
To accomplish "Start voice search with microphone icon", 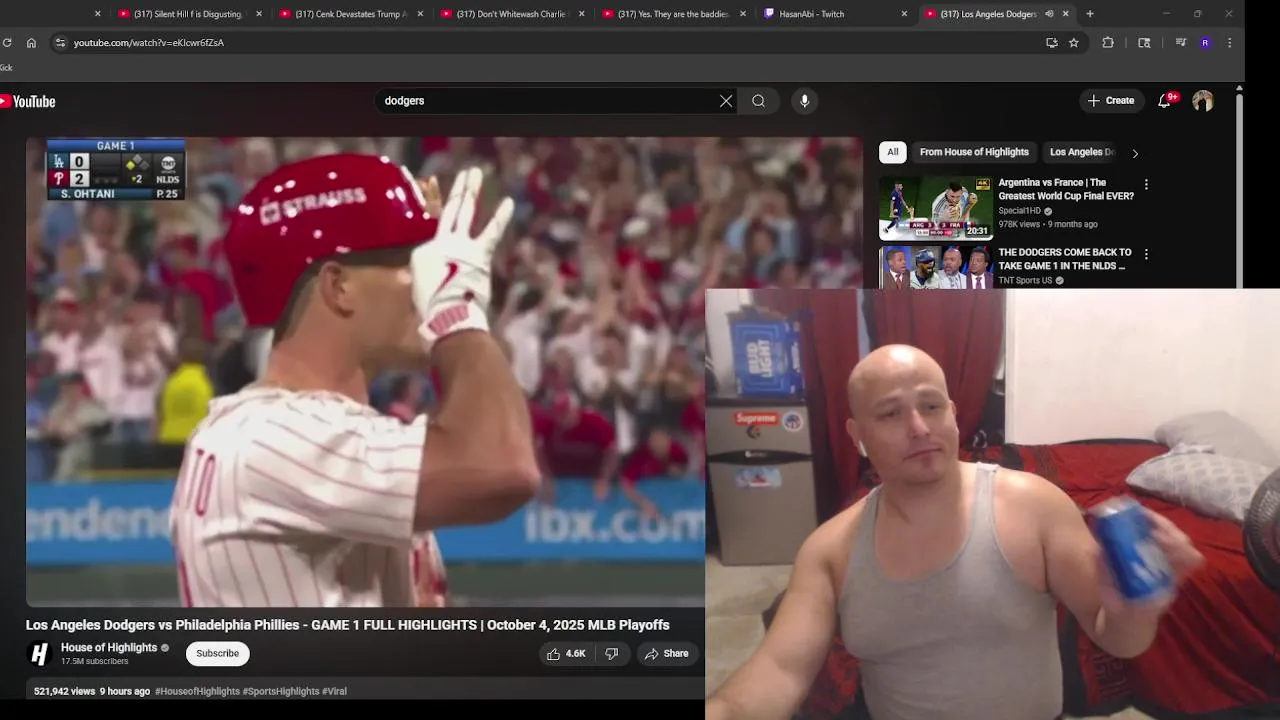I will (804, 101).
